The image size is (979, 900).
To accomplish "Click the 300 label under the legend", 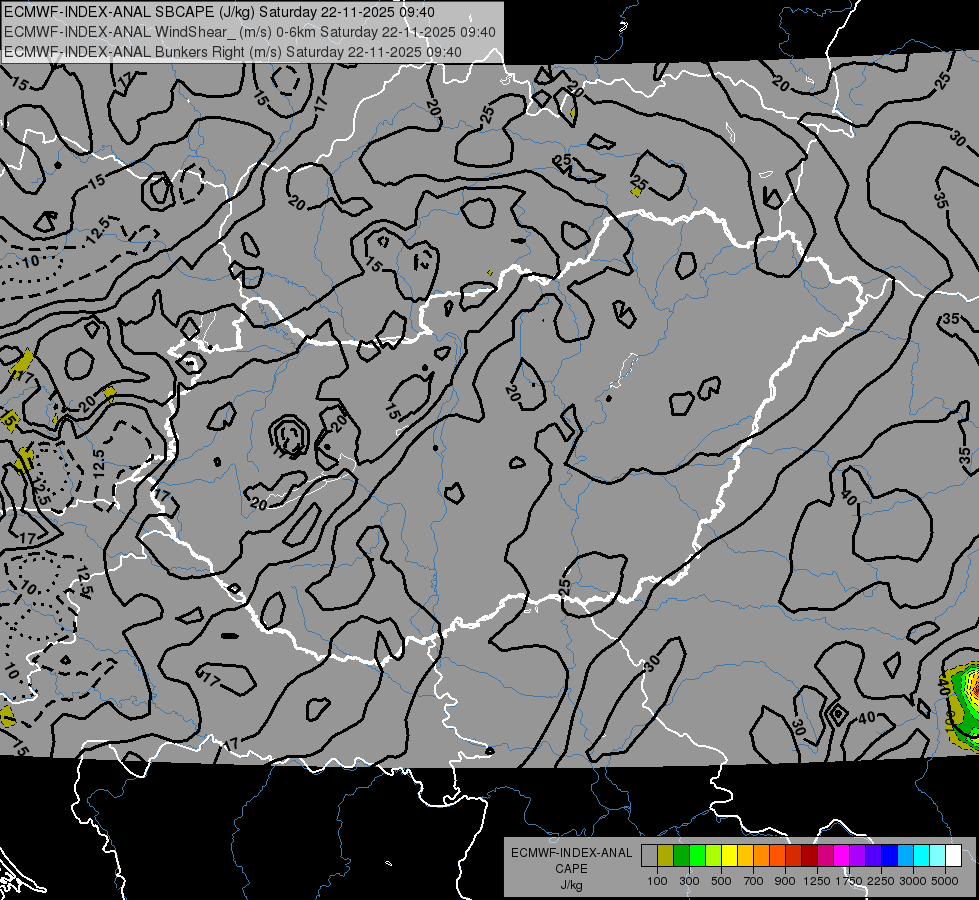I will pyautogui.click(x=689, y=881).
